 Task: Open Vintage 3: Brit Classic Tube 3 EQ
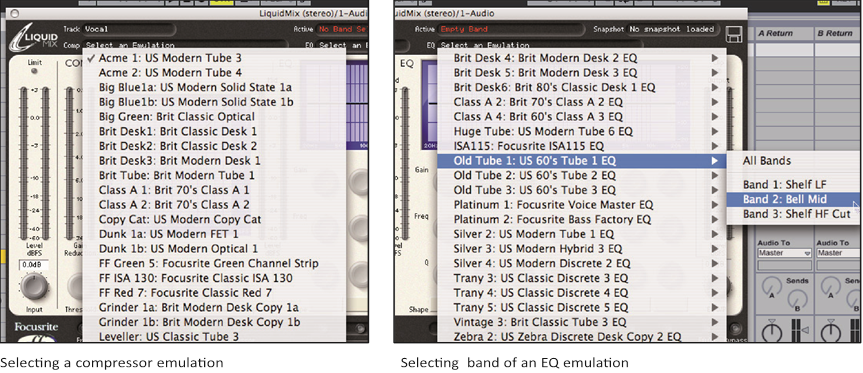click(x=582, y=322)
